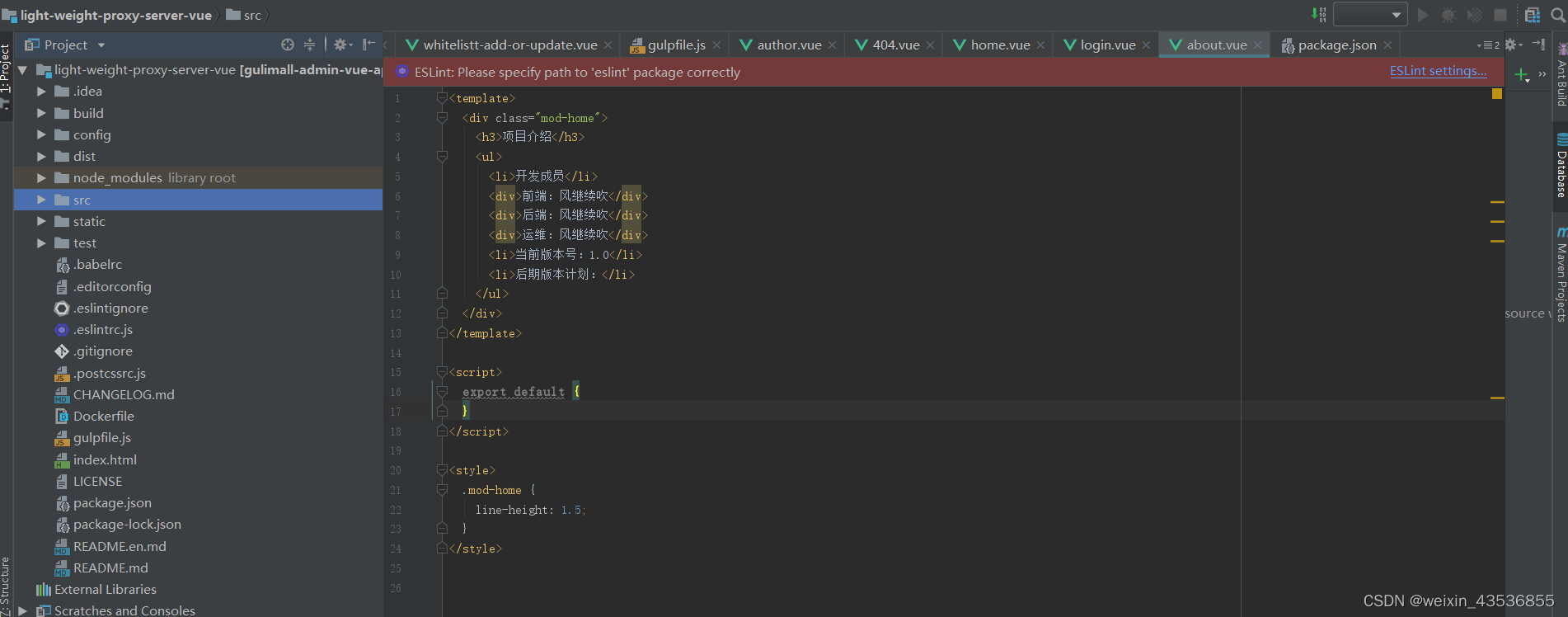
Task: Open Project panel gear settings
Action: click(x=342, y=45)
